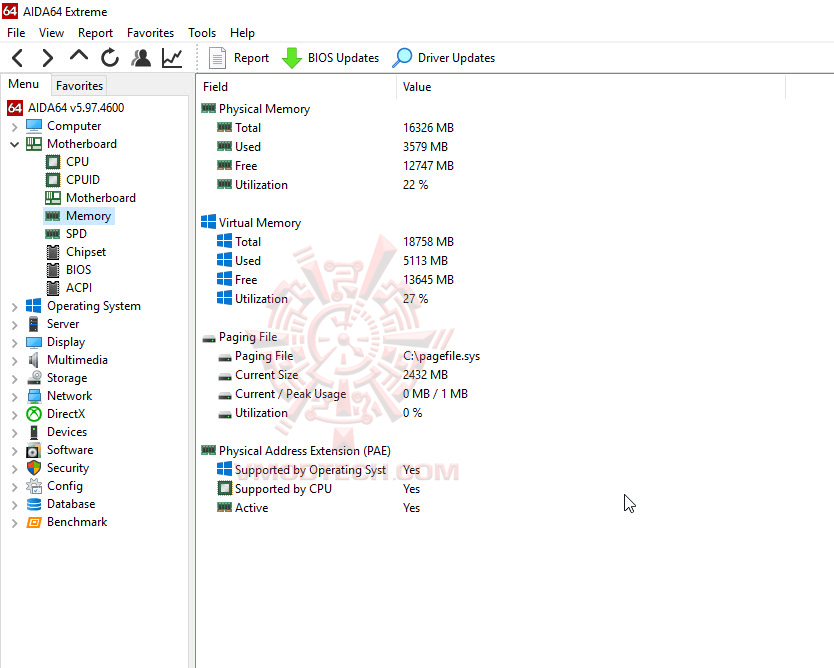Expand the Computer tree node
834x668 pixels.
click(x=14, y=127)
